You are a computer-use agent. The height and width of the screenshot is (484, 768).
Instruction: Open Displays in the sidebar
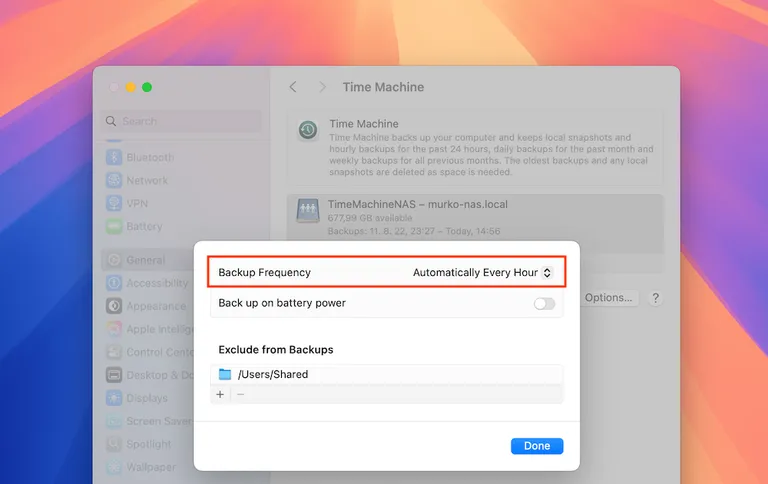[147, 398]
